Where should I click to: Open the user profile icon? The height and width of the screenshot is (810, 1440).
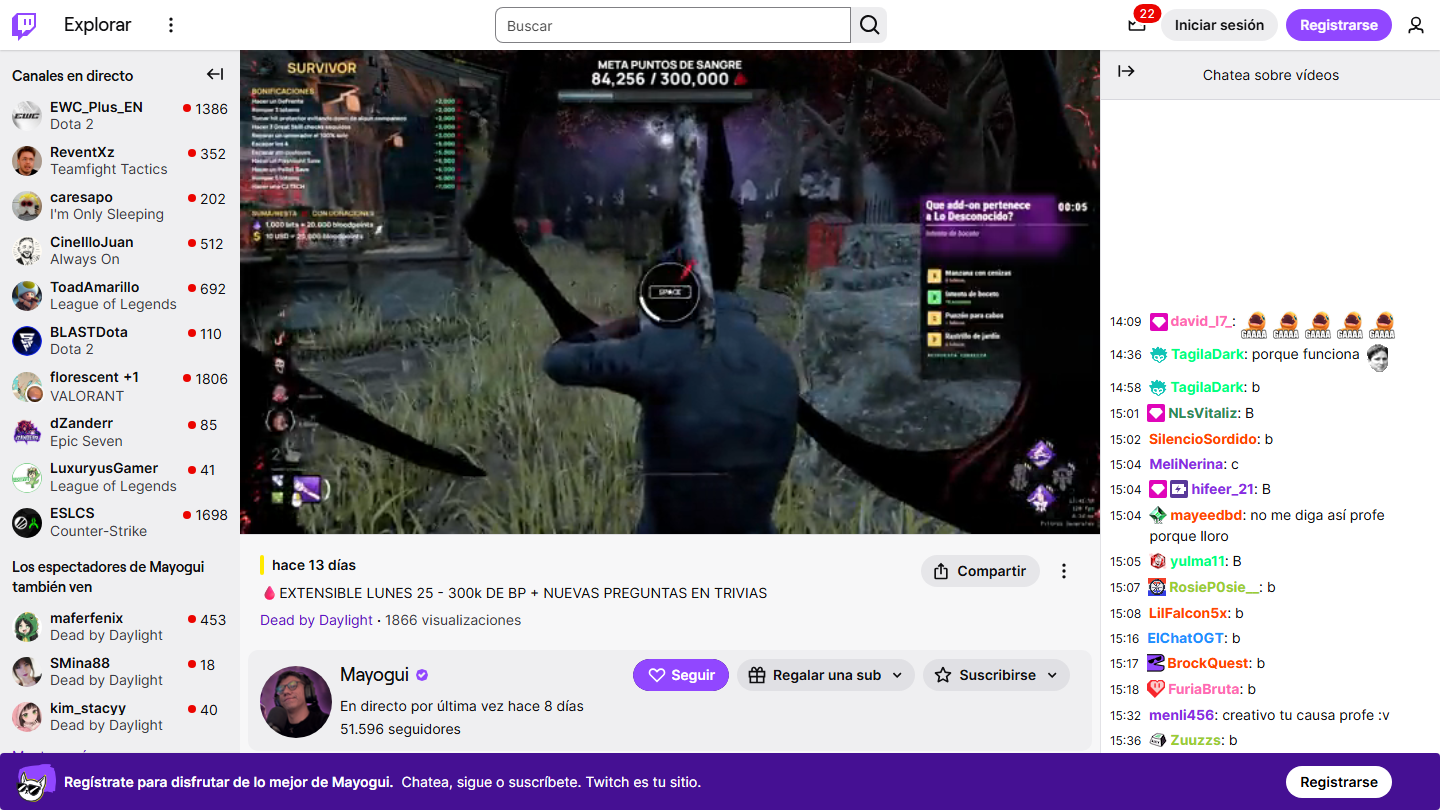(1416, 25)
